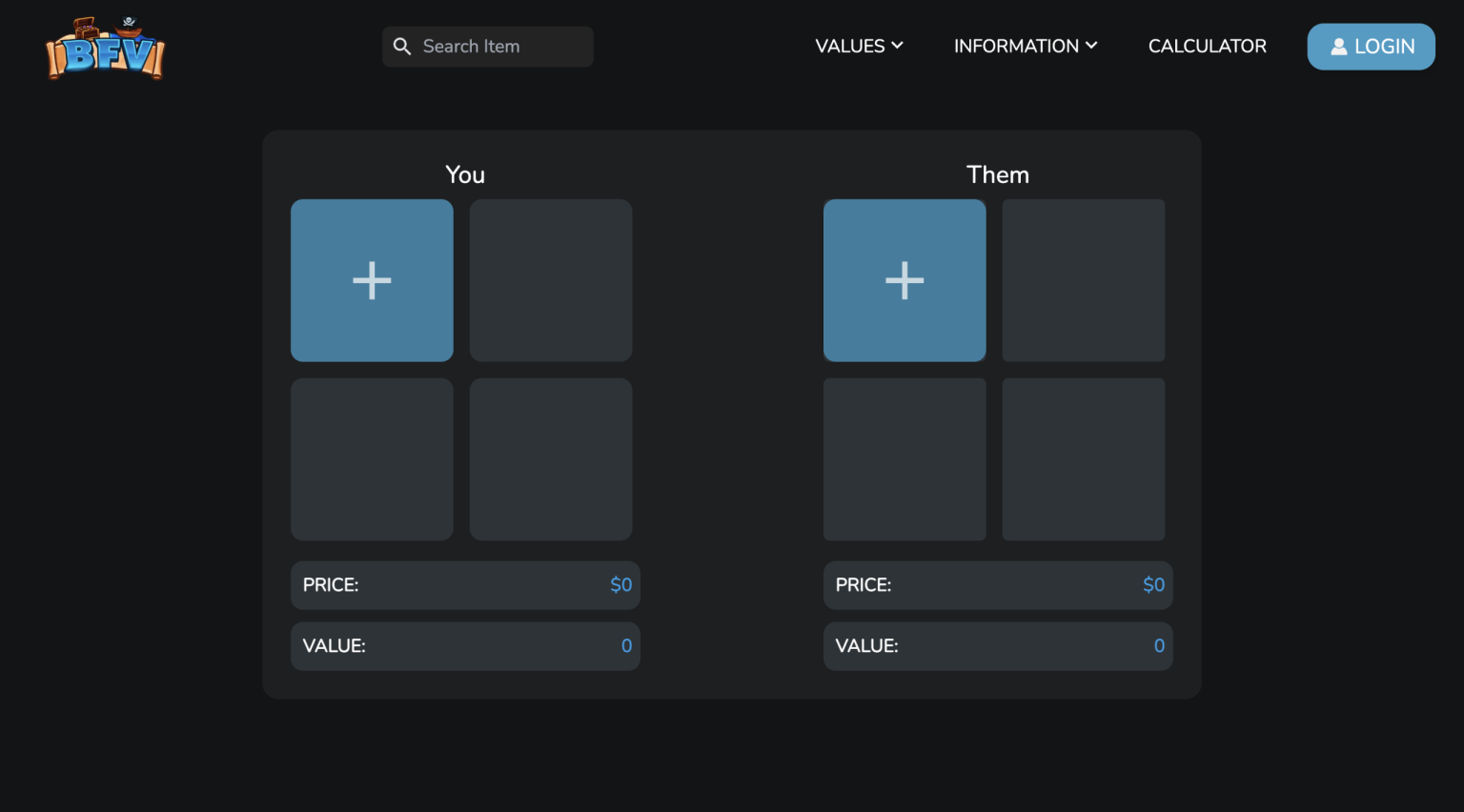The image size is (1464, 812).
Task: Click INFORMATION in the top navigation
Action: tap(1017, 46)
